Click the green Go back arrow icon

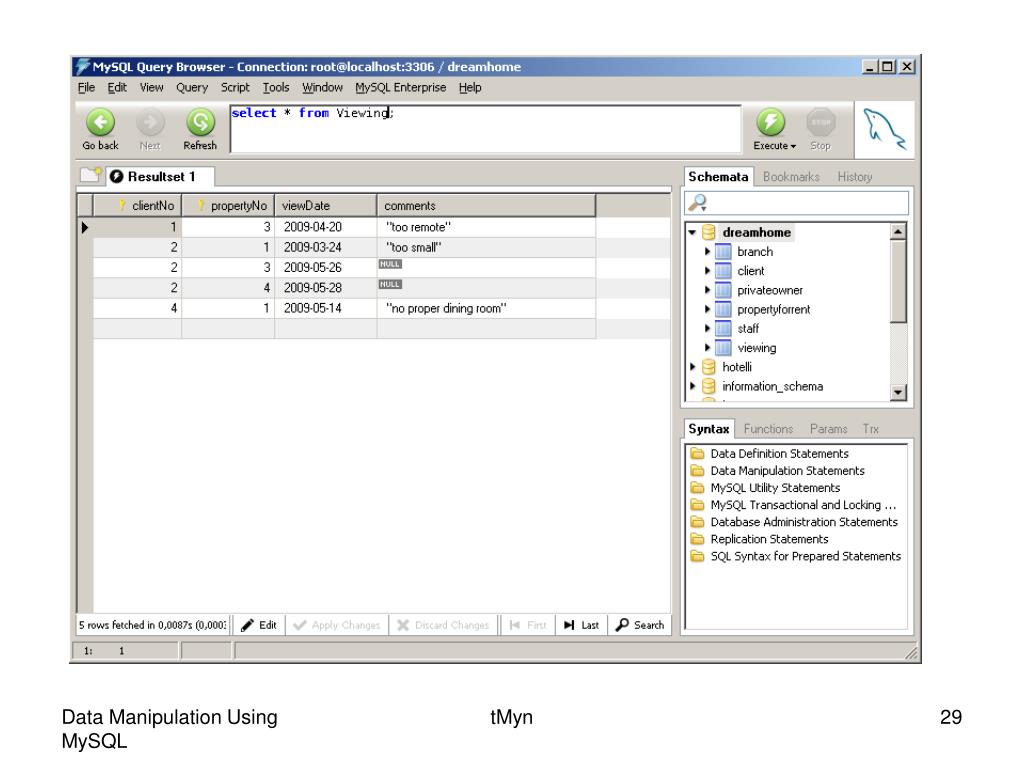(100, 122)
